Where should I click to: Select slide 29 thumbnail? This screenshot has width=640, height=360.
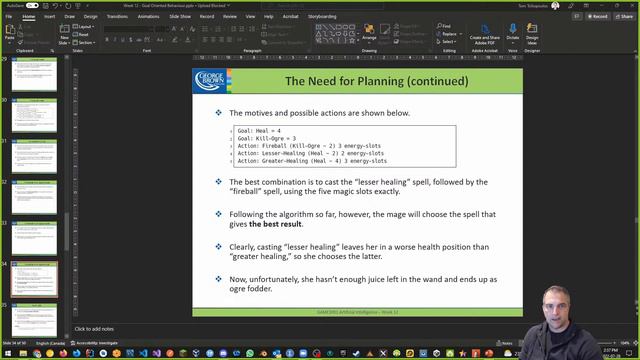(x=34, y=74)
